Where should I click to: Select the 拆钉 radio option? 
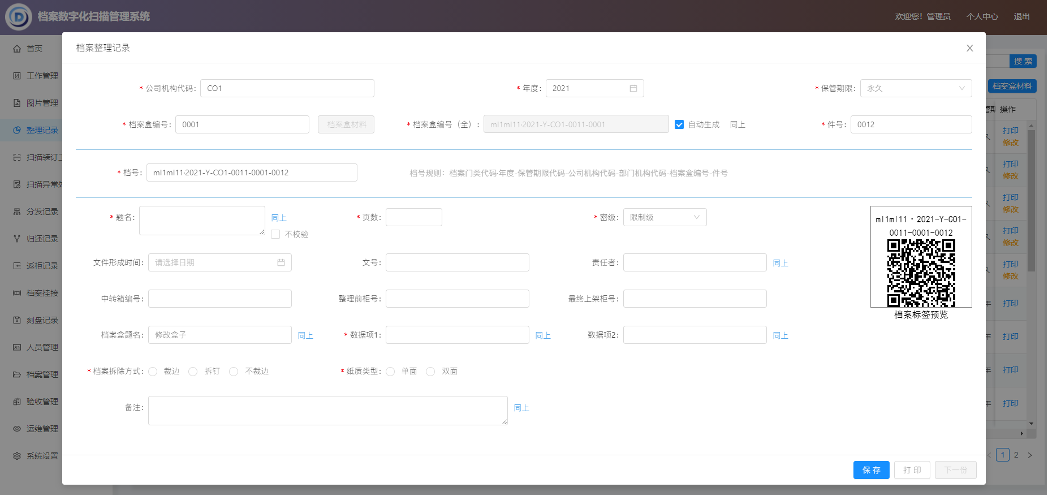click(193, 371)
